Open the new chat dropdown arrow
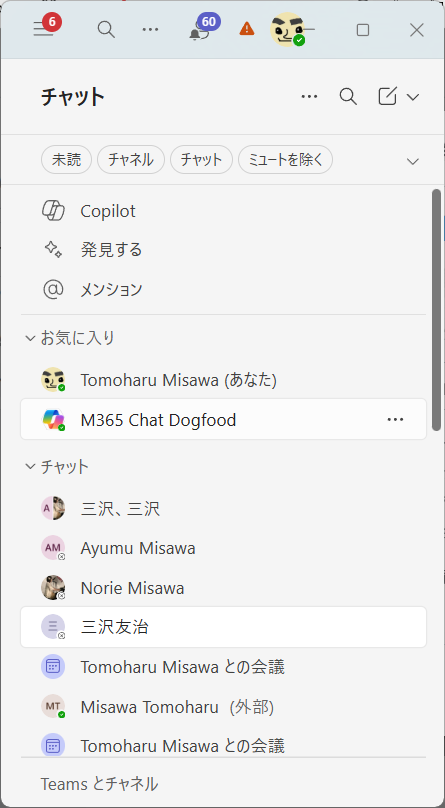This screenshot has width=445, height=808. 413,97
